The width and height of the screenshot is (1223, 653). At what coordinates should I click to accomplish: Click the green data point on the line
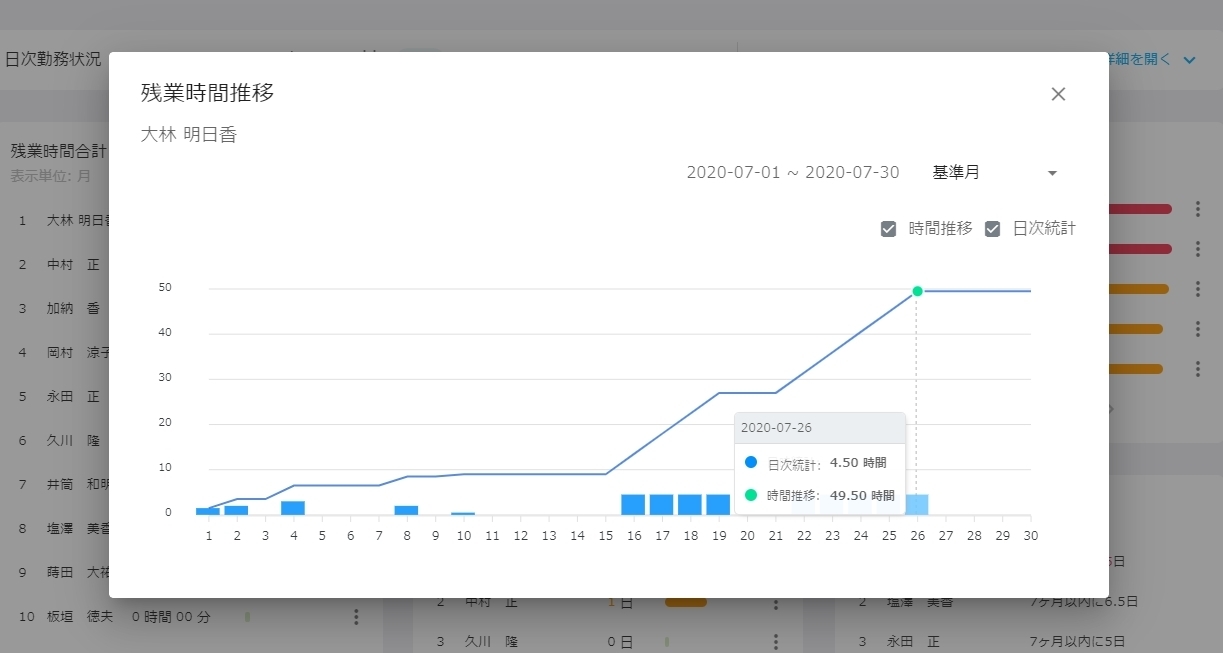(917, 291)
